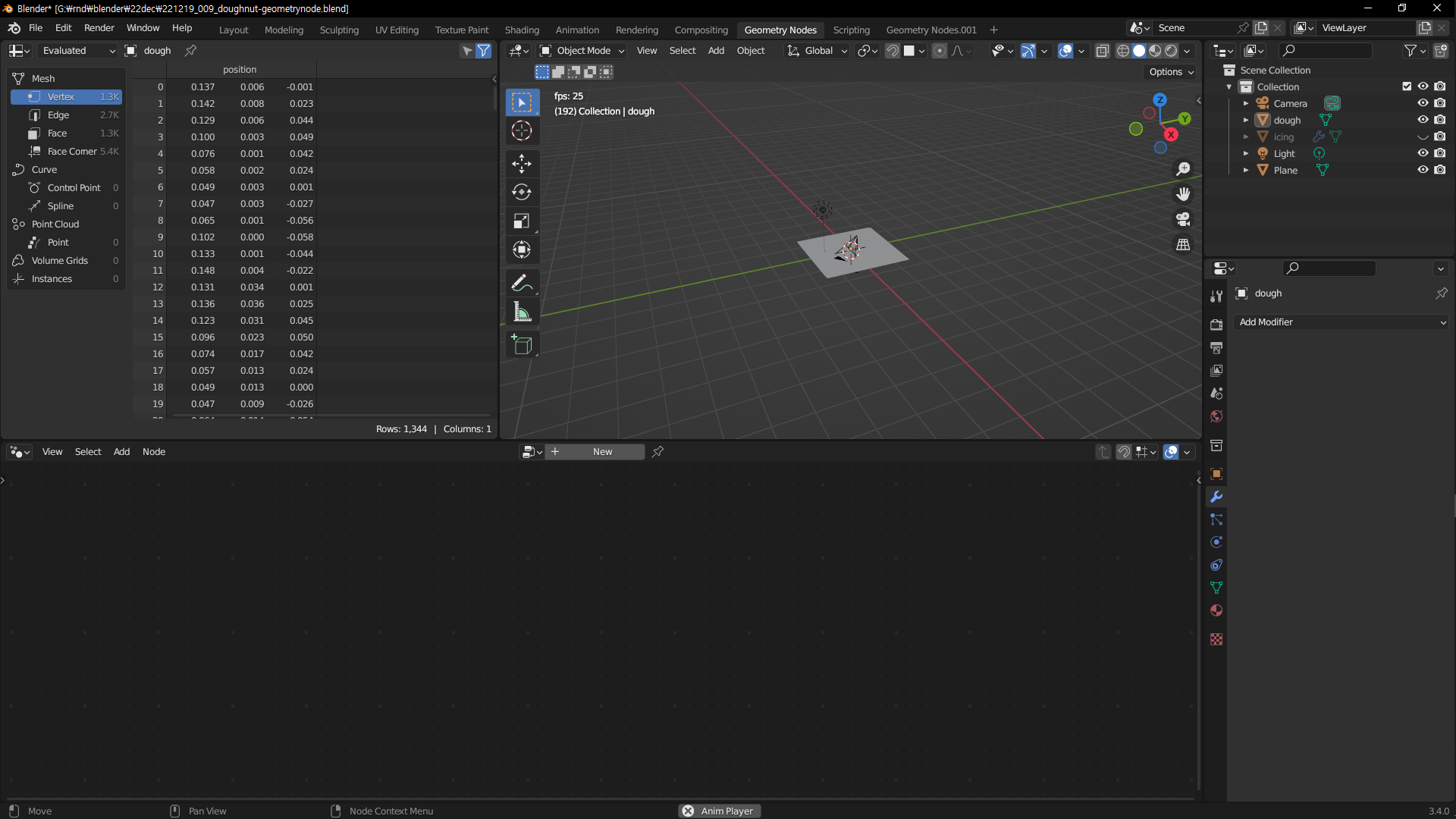
Task: Hide the dough object in outliner
Action: (1423, 120)
